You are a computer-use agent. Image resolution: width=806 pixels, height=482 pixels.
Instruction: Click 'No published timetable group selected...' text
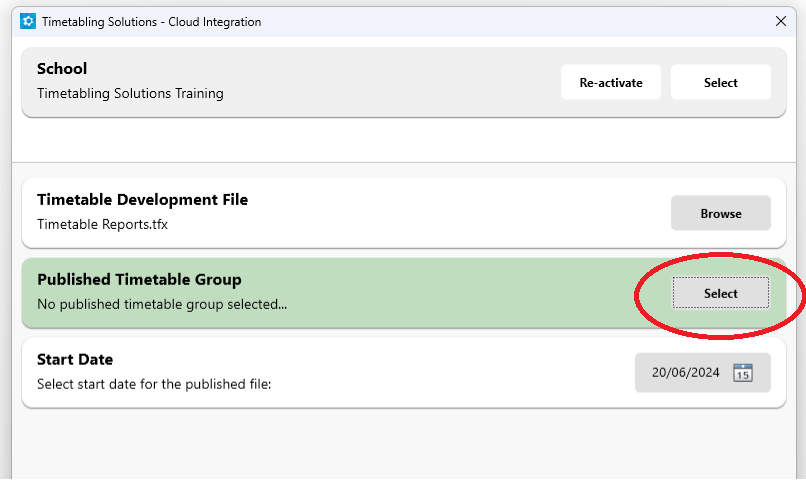point(162,304)
